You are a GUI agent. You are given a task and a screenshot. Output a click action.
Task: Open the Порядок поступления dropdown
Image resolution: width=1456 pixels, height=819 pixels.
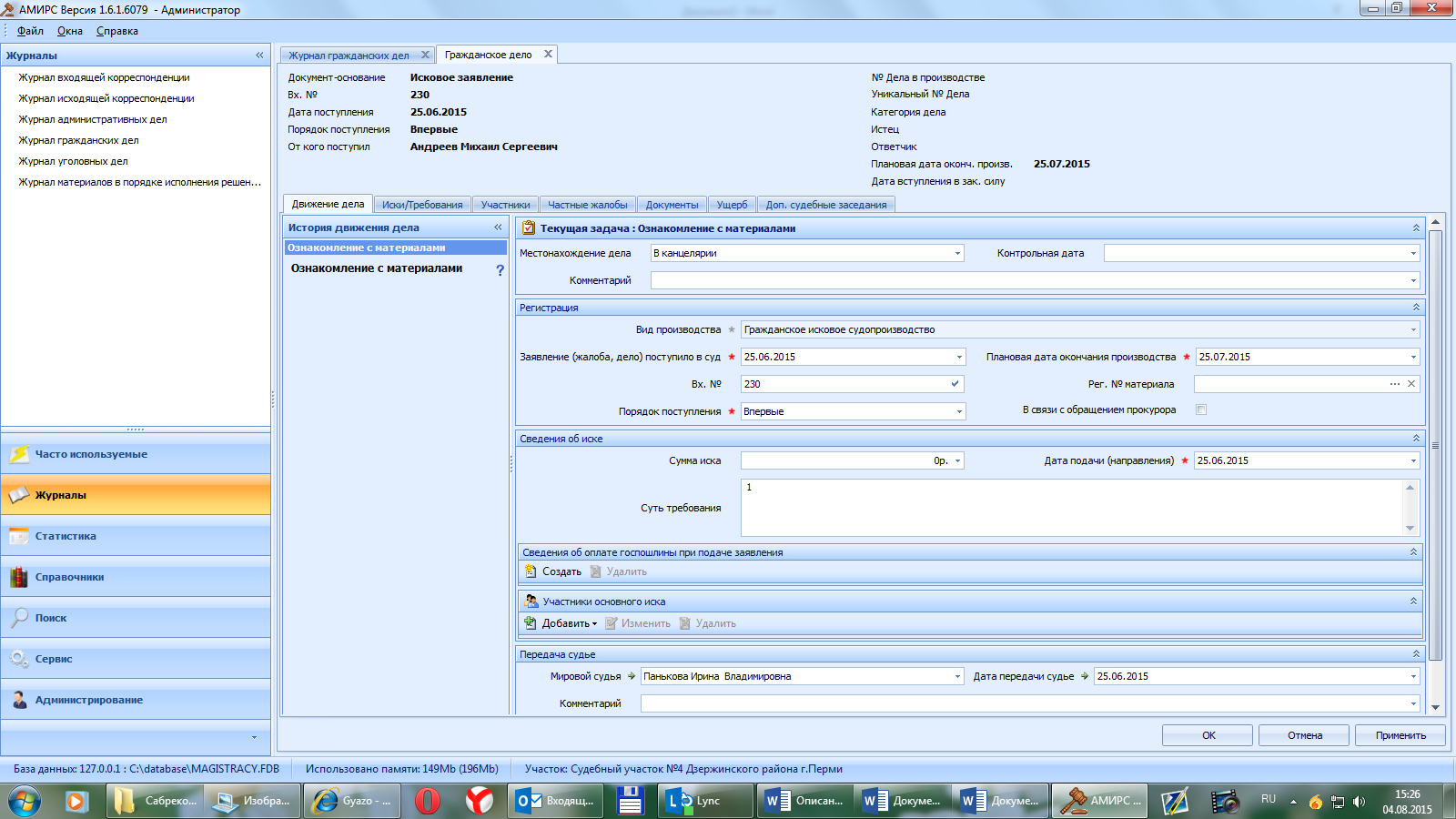[x=959, y=412]
